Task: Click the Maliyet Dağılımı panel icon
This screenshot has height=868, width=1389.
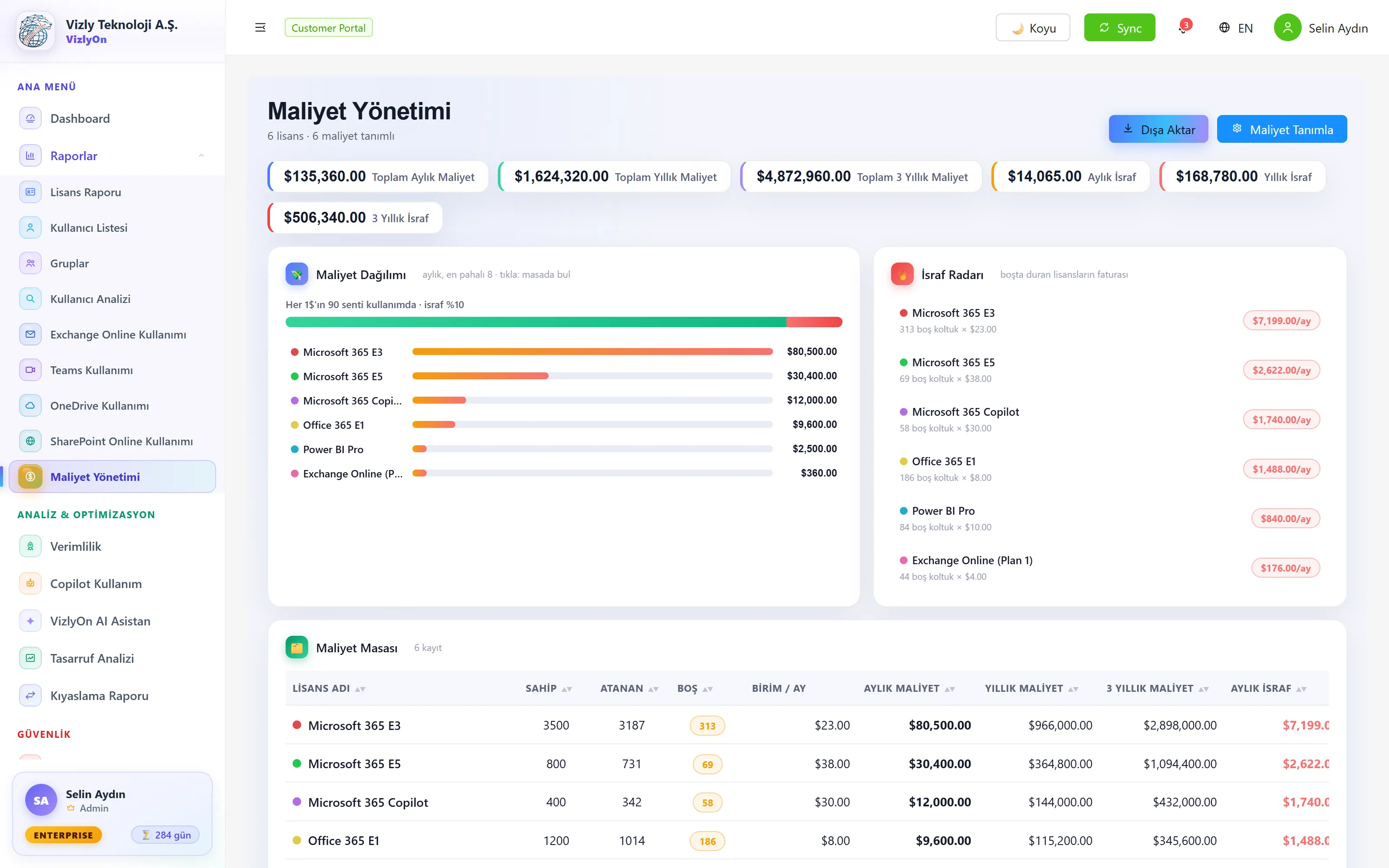Action: 297,274
